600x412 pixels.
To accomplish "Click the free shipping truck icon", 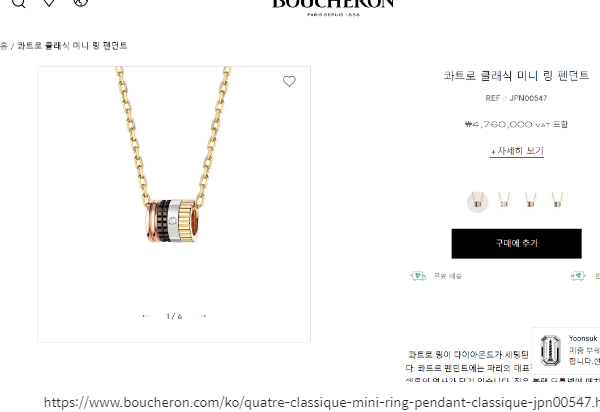I will click(x=418, y=275).
